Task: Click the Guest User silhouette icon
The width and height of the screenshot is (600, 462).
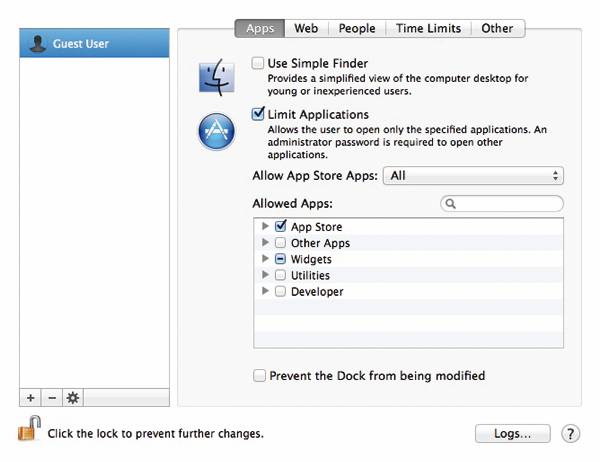Action: tap(39, 44)
